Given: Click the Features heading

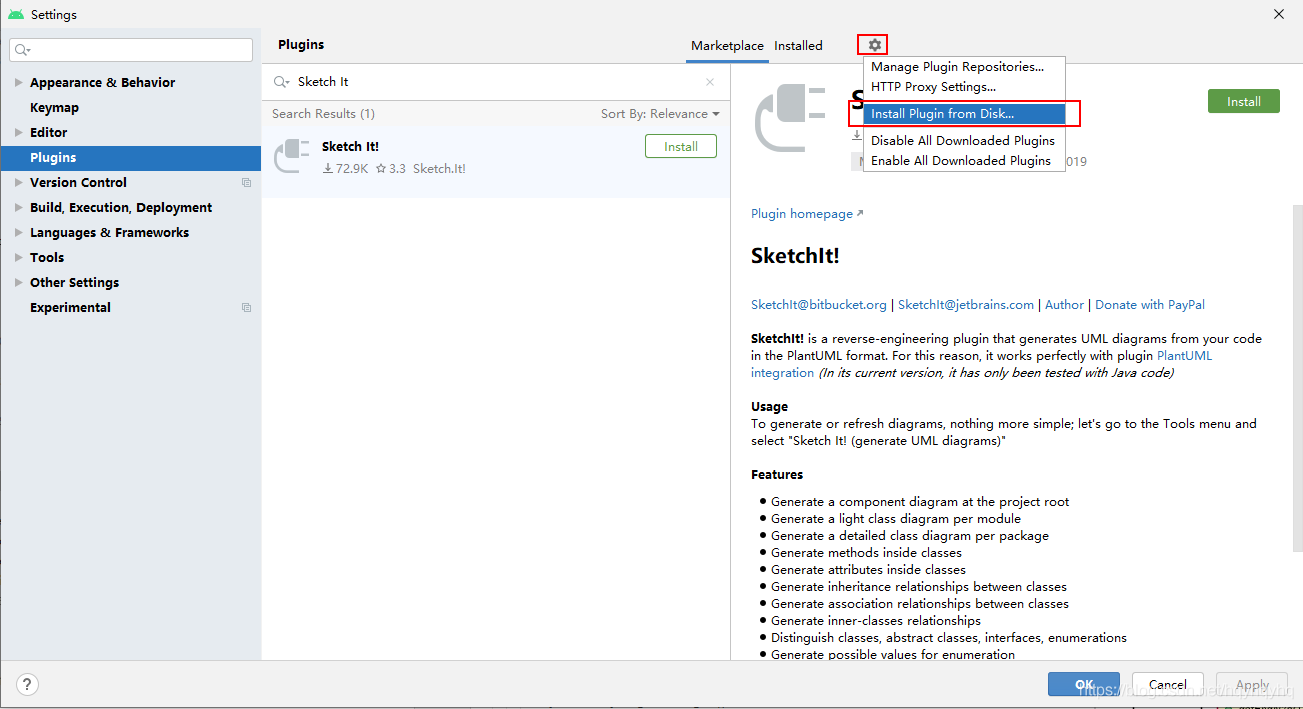Looking at the screenshot, I should point(777,475).
